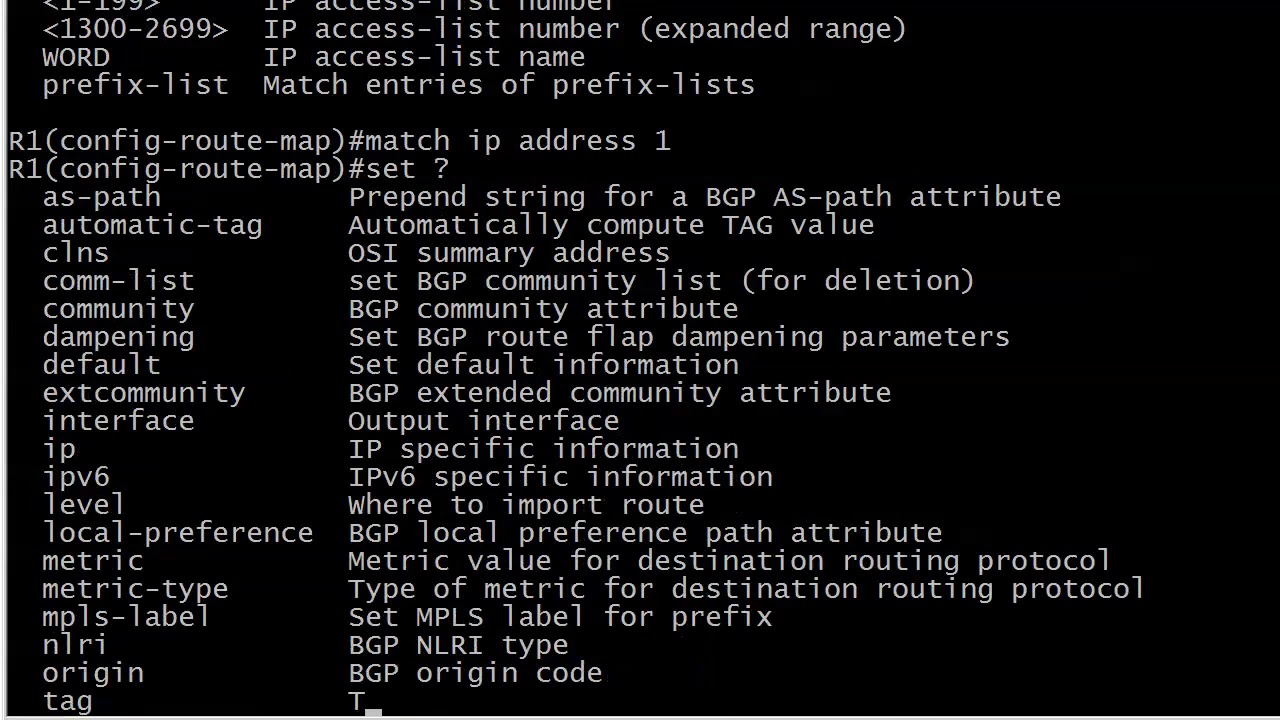Select 'BGP NLRI type' description

458,645
